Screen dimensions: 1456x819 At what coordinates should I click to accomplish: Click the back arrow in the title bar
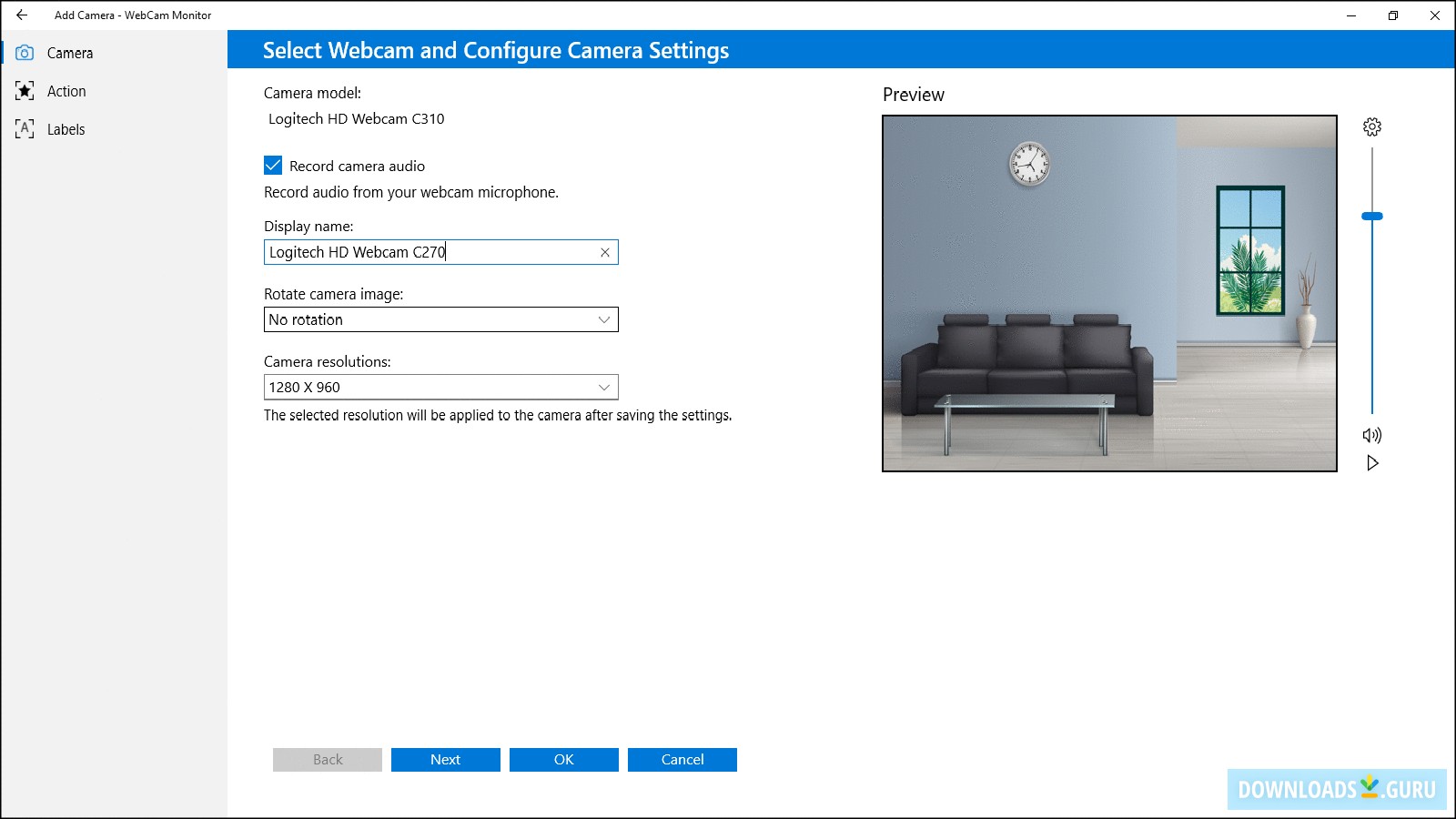point(20,15)
